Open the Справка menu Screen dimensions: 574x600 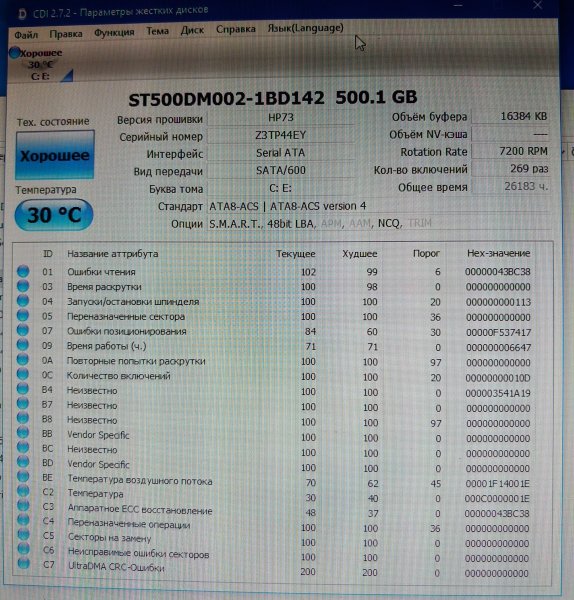tap(236, 29)
